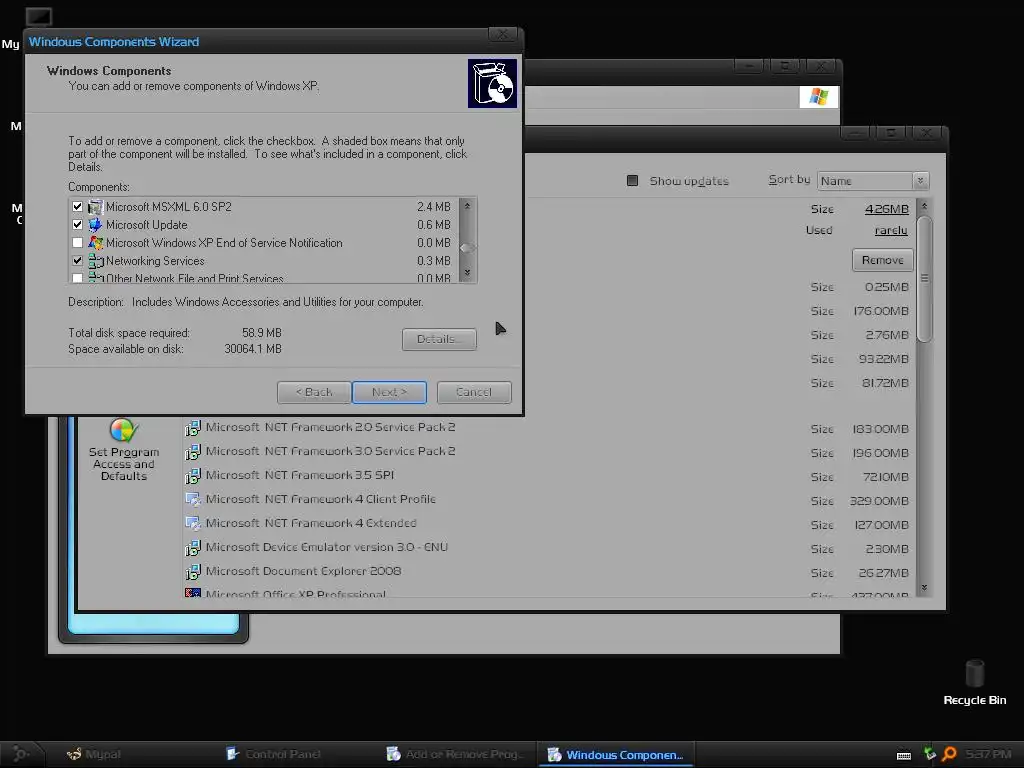This screenshot has width=1024, height=768.
Task: Click the Back button in the wizard
Action: (314, 392)
